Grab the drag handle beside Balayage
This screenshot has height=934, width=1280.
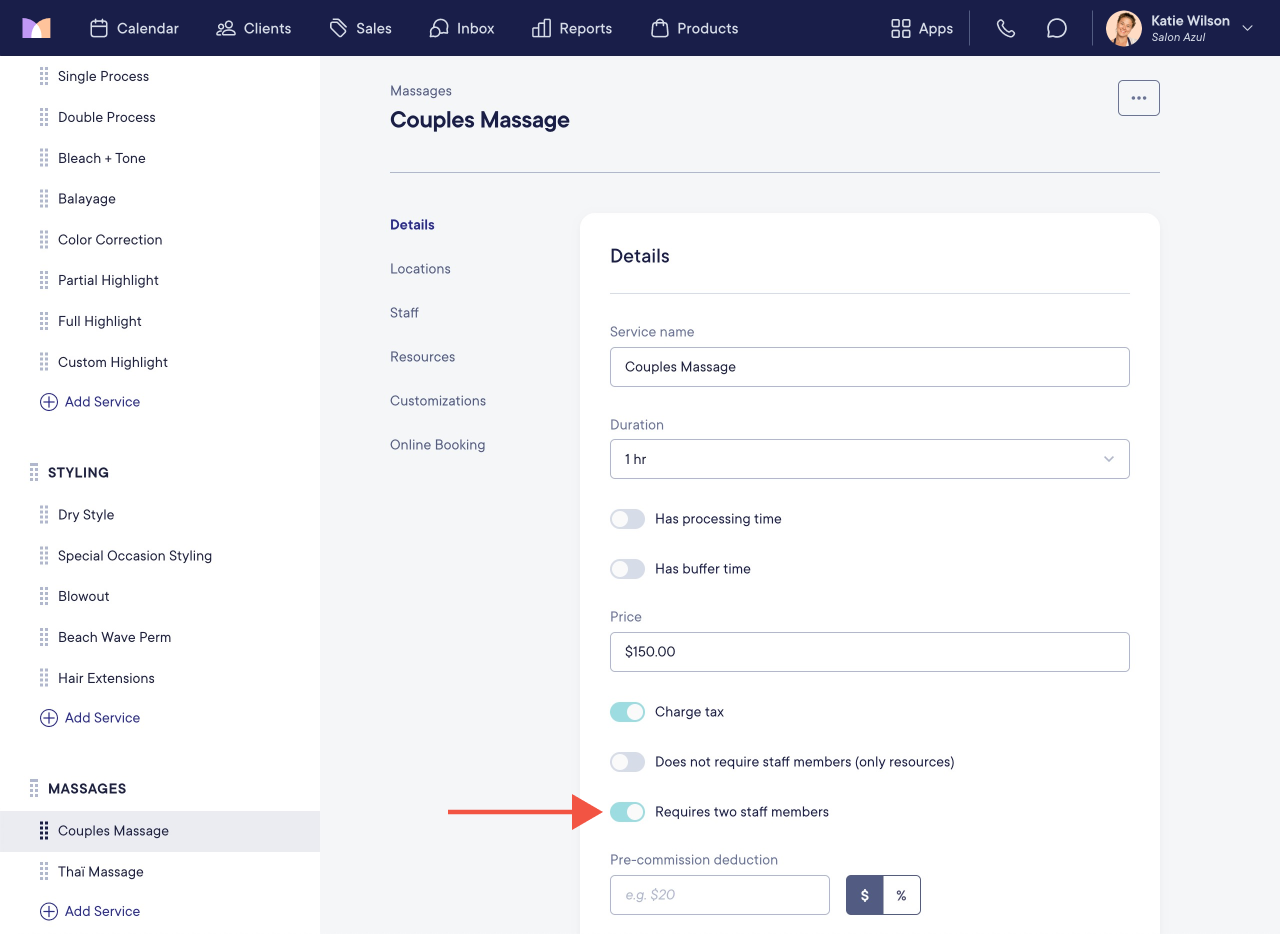[x=44, y=199]
